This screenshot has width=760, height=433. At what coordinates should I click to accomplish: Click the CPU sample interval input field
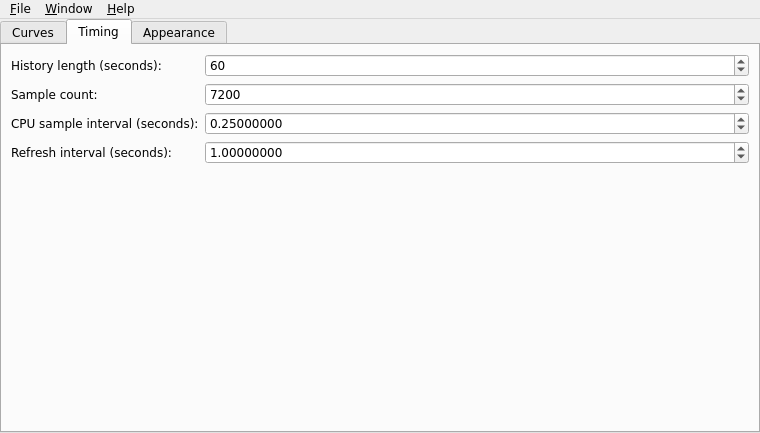[x=470, y=124]
